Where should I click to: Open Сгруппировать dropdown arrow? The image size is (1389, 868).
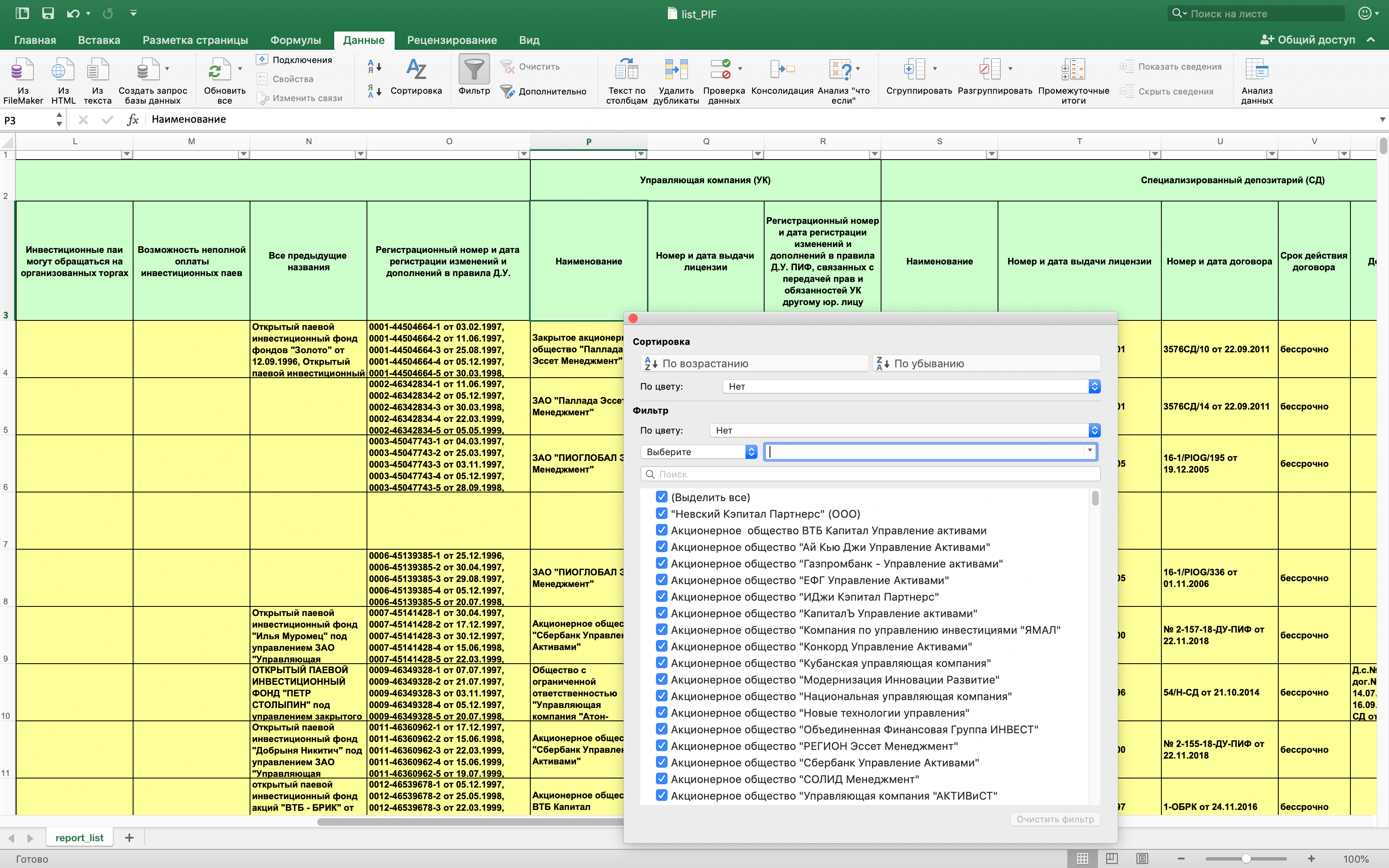click(935, 69)
